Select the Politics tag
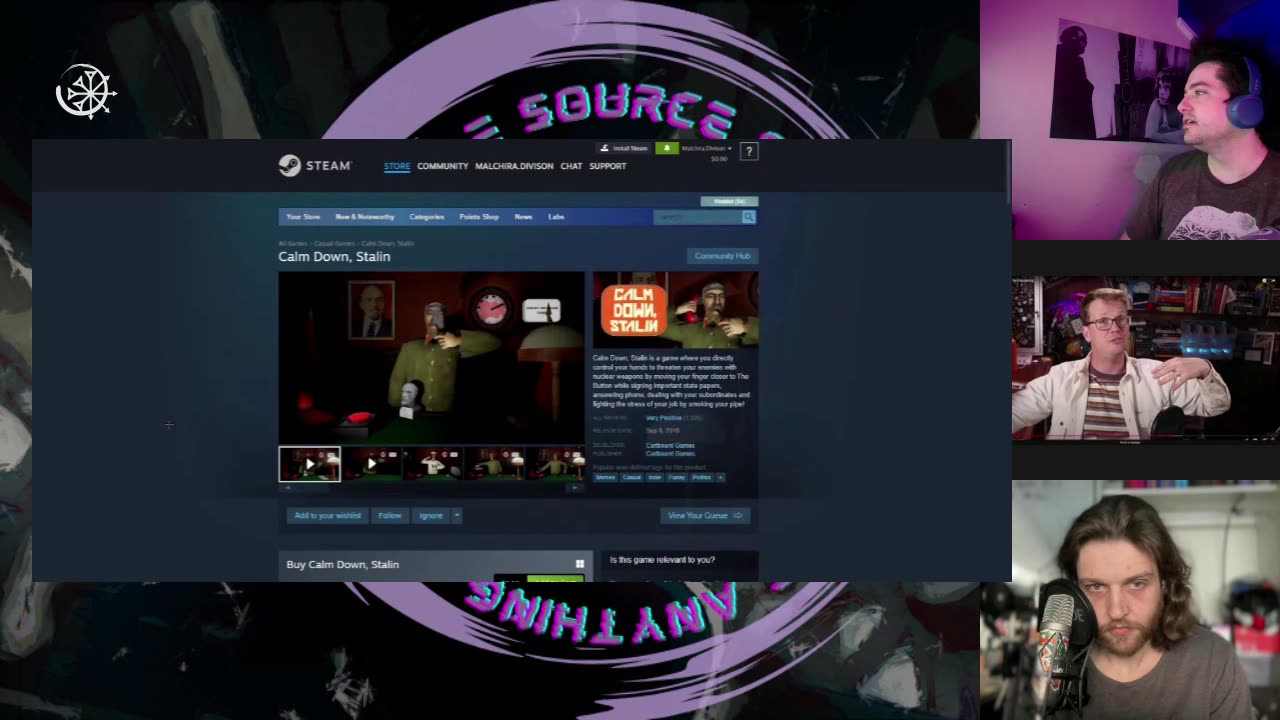The image size is (1280, 720). (x=701, y=477)
